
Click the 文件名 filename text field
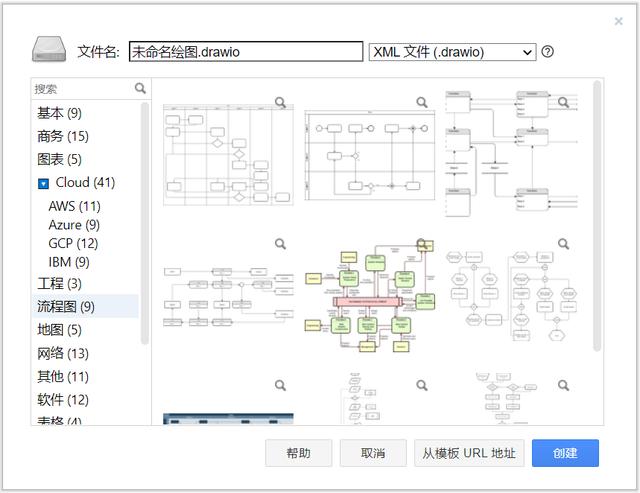245,52
